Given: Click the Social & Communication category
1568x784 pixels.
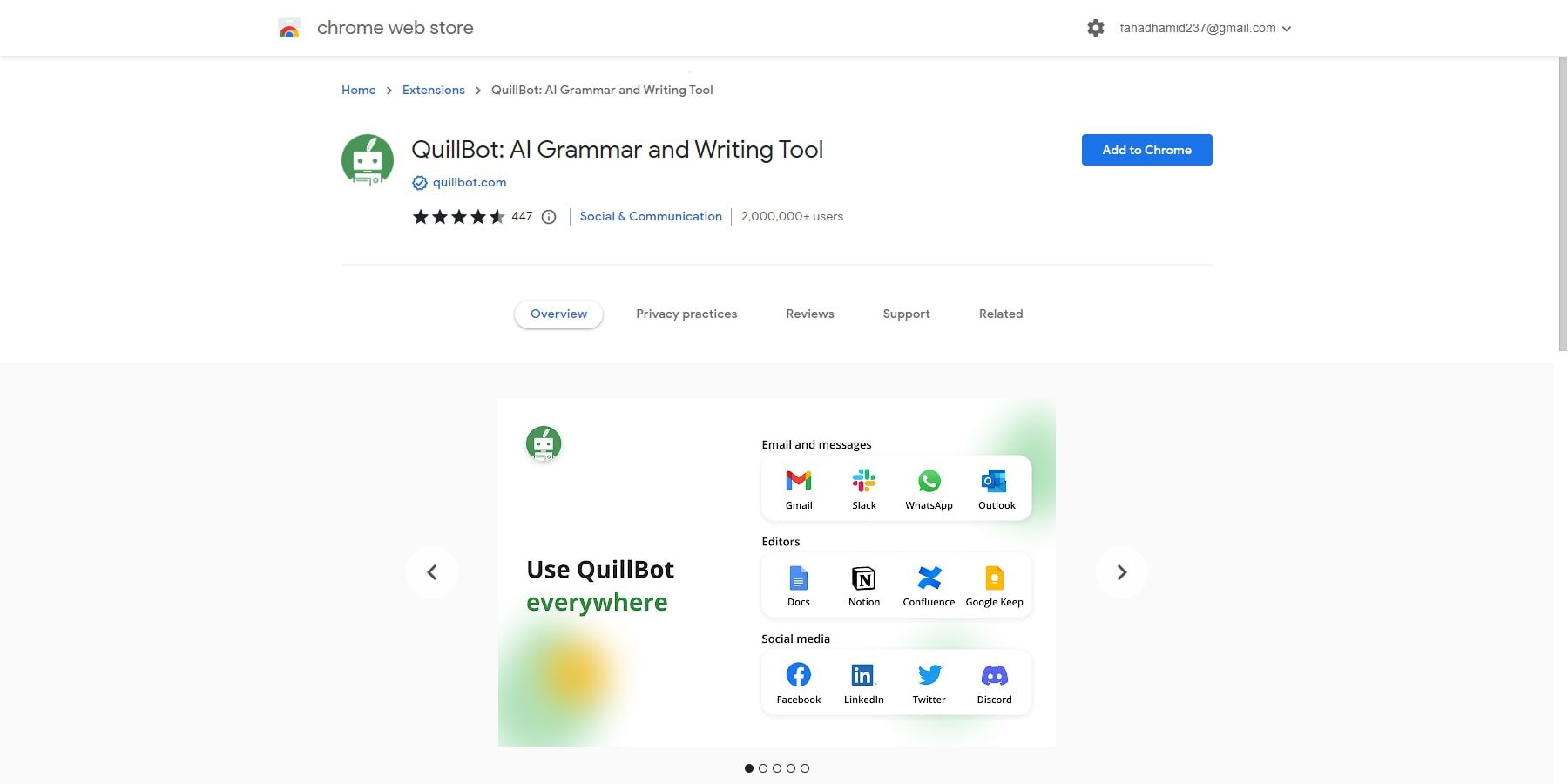Looking at the screenshot, I should [x=651, y=216].
